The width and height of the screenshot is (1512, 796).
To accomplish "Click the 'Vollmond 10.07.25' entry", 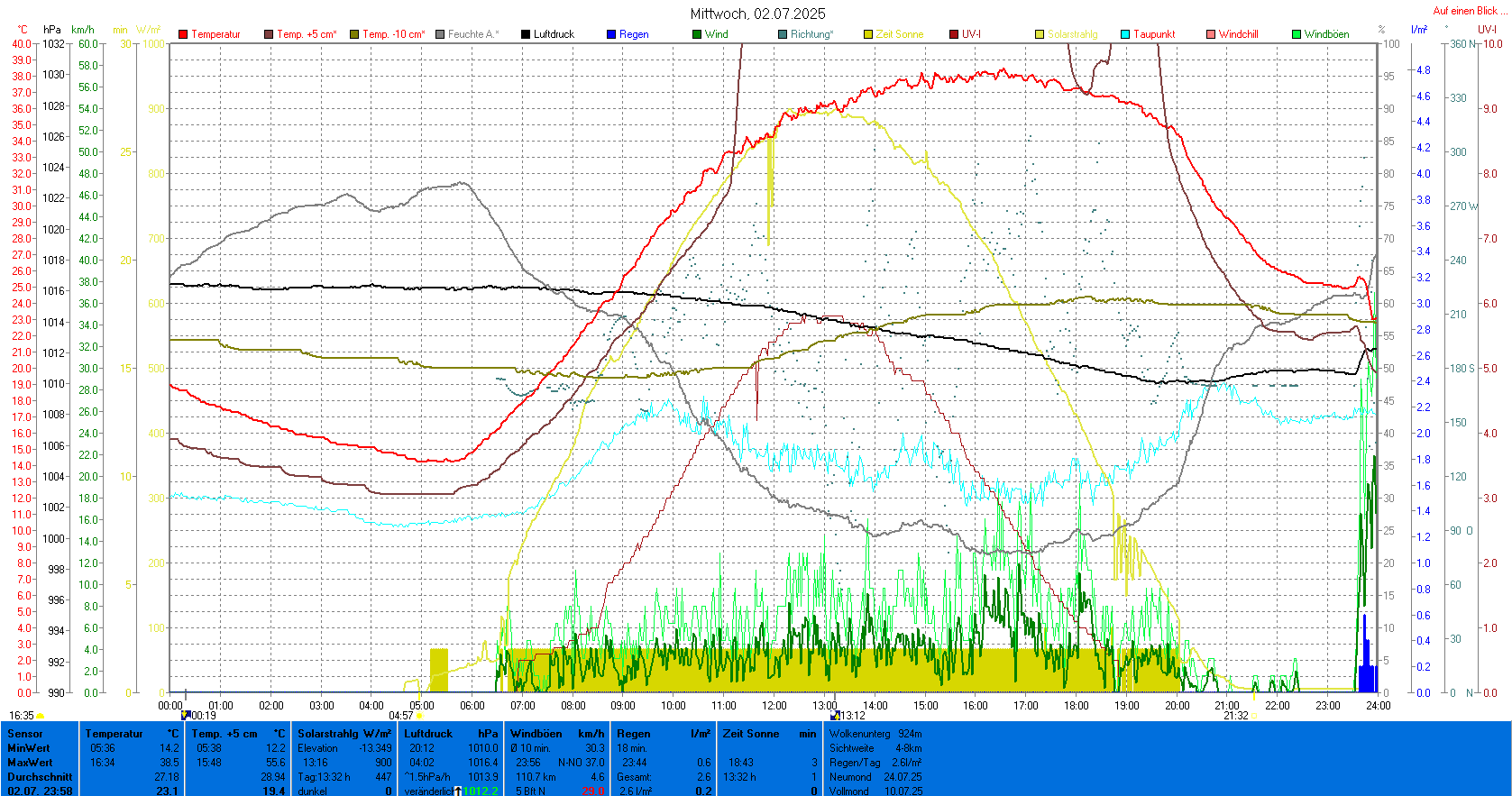I will coord(875,791).
